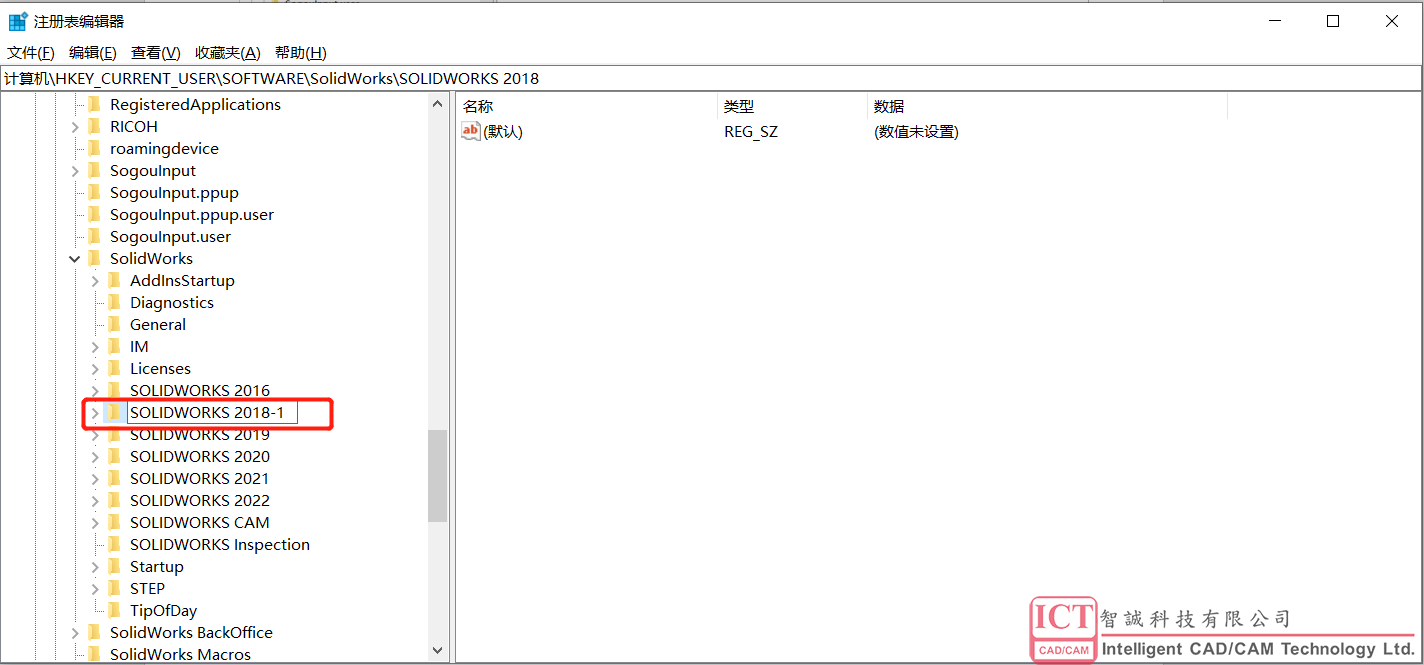Screen dimensions: 1424x665
Task: Click the folder icon beside SOLIDWORKS 2021
Action: click(x=114, y=478)
